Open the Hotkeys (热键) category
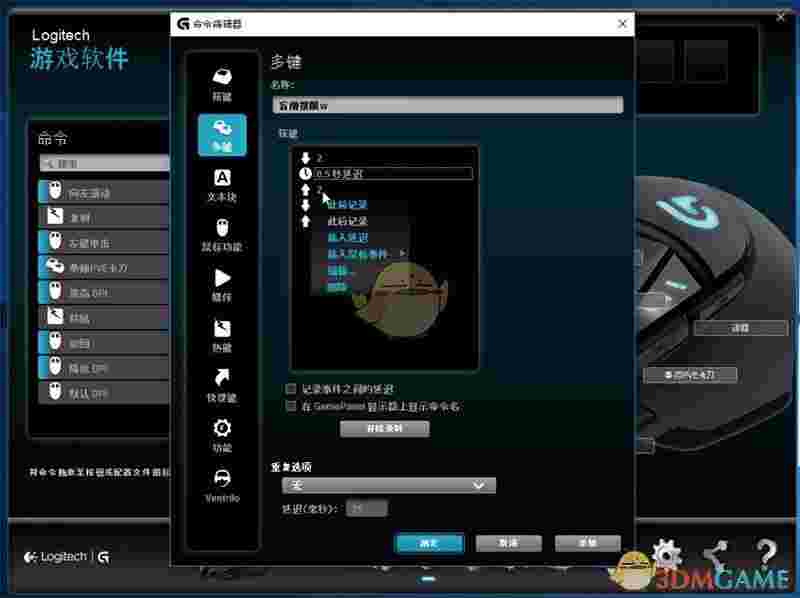Image resolution: width=800 pixels, height=598 pixels. [222, 335]
